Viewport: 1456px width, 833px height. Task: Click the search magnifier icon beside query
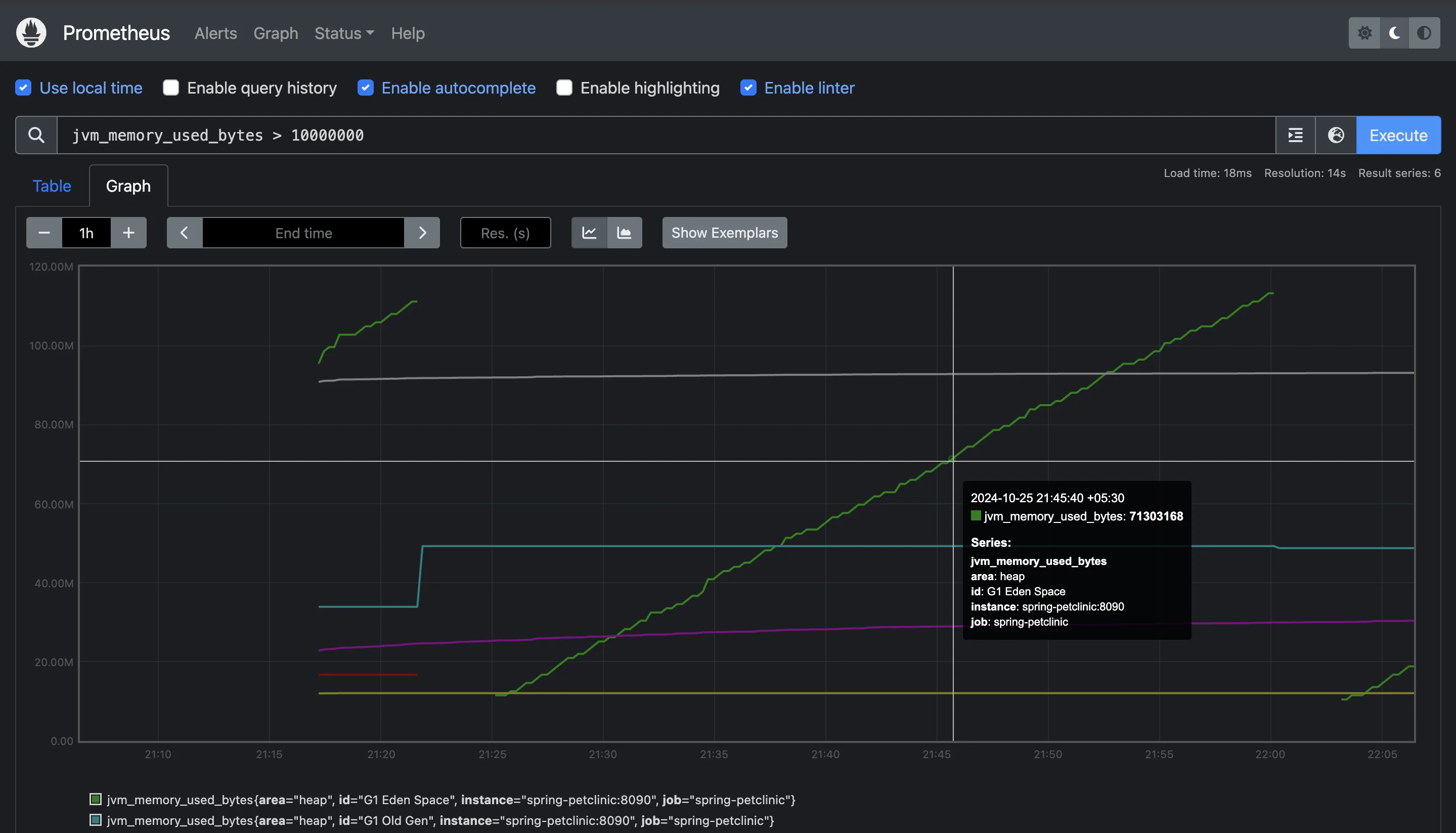(x=36, y=135)
